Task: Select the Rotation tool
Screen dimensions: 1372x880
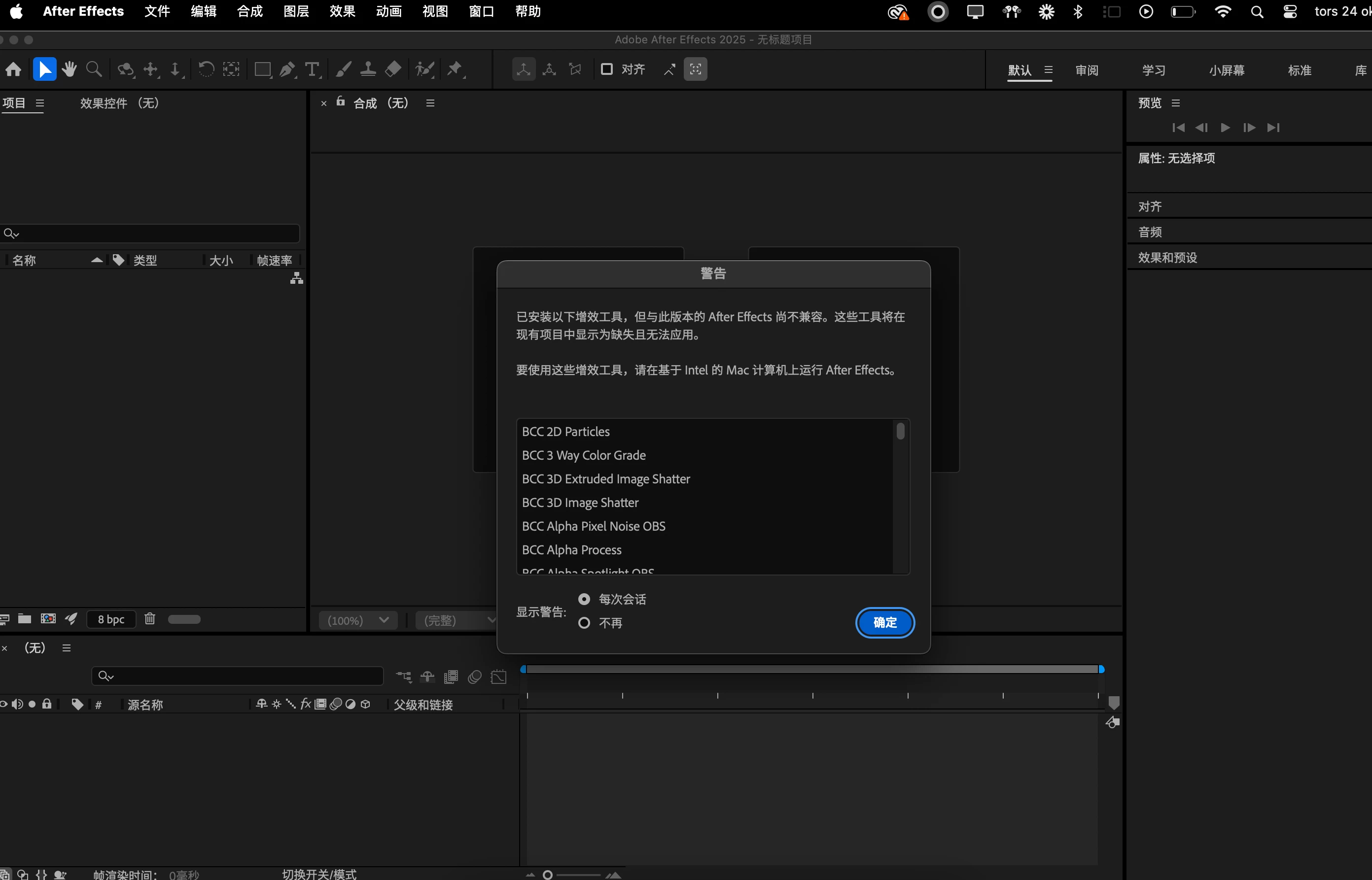Action: [x=206, y=69]
